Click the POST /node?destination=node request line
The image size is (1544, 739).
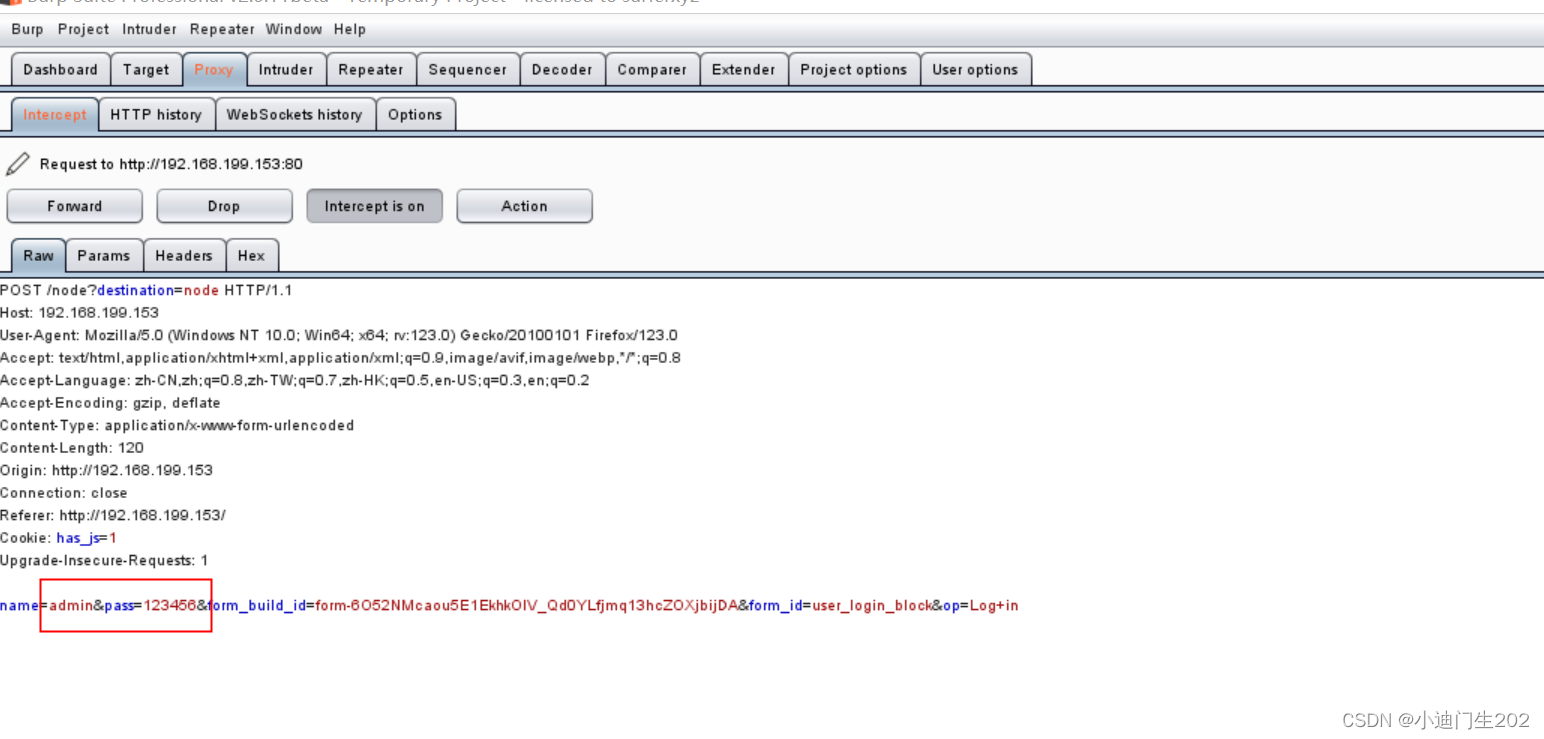(x=146, y=290)
